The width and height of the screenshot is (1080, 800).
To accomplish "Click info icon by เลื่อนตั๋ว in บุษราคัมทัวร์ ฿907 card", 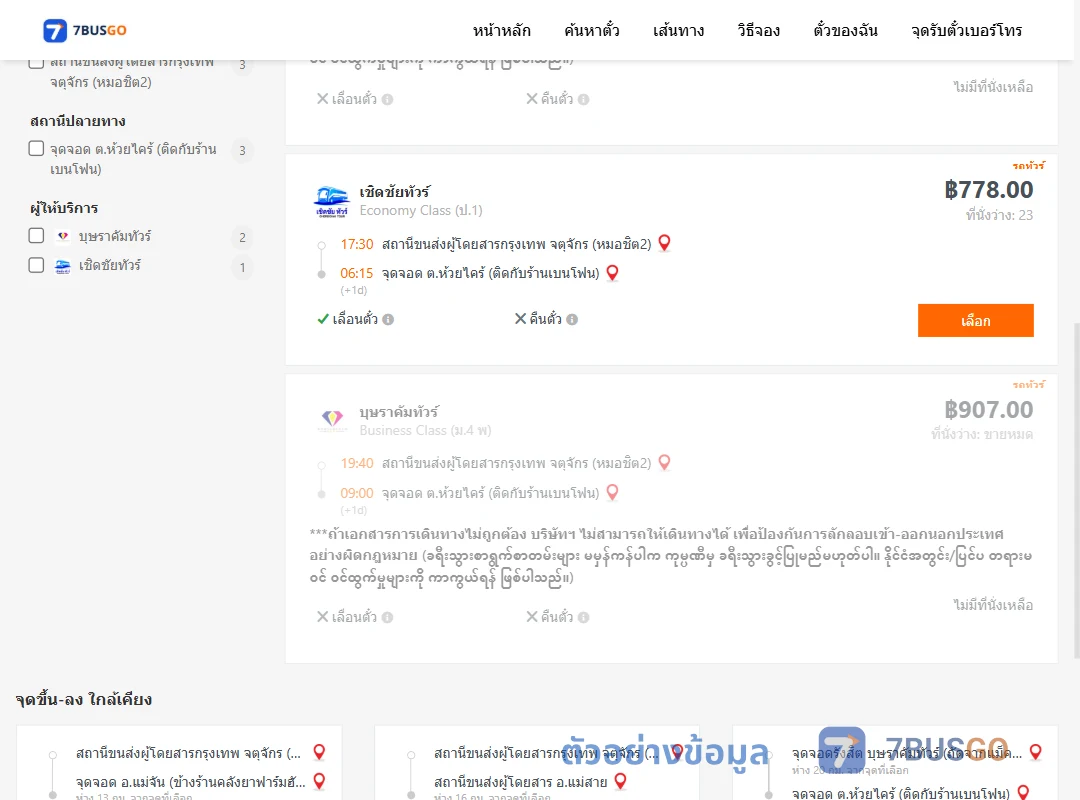I will tap(388, 617).
